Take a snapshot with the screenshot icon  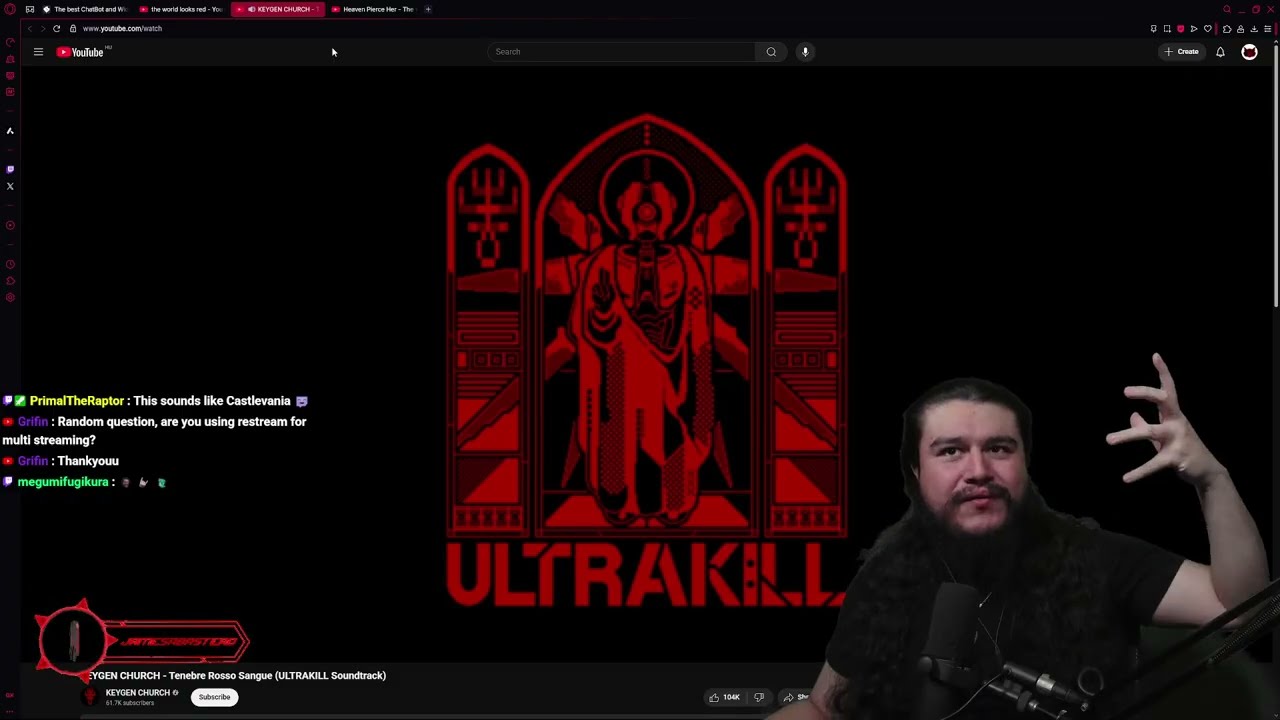click(x=1167, y=29)
